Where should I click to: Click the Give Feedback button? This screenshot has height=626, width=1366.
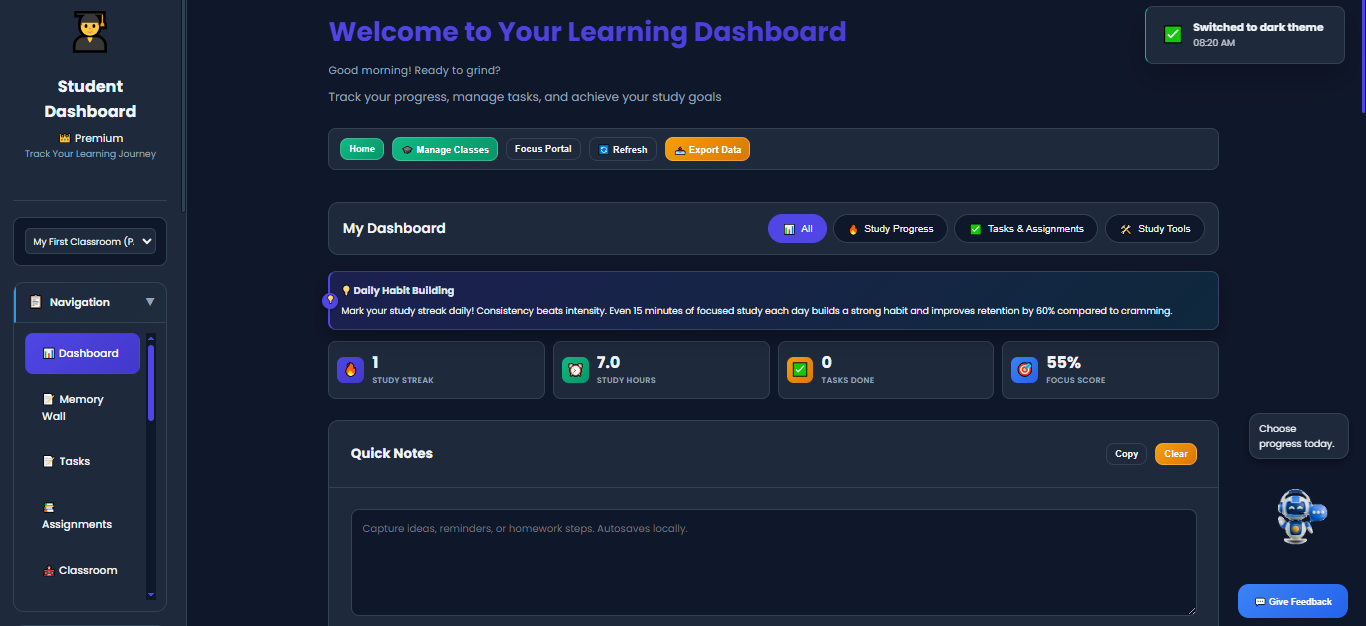[1292, 601]
